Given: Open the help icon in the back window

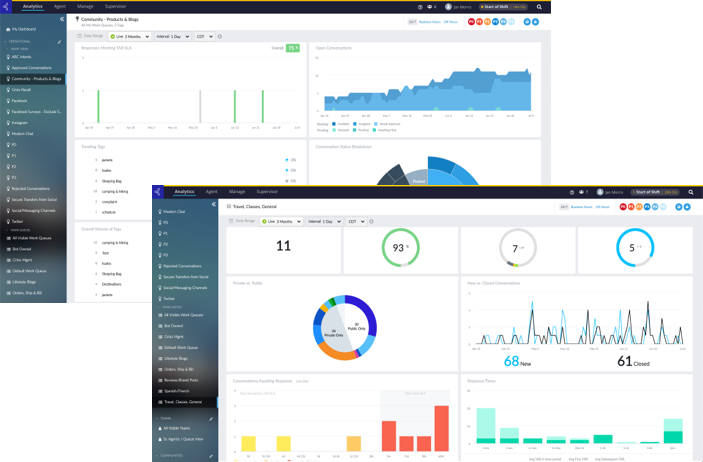Looking at the screenshot, I should [420, 6].
